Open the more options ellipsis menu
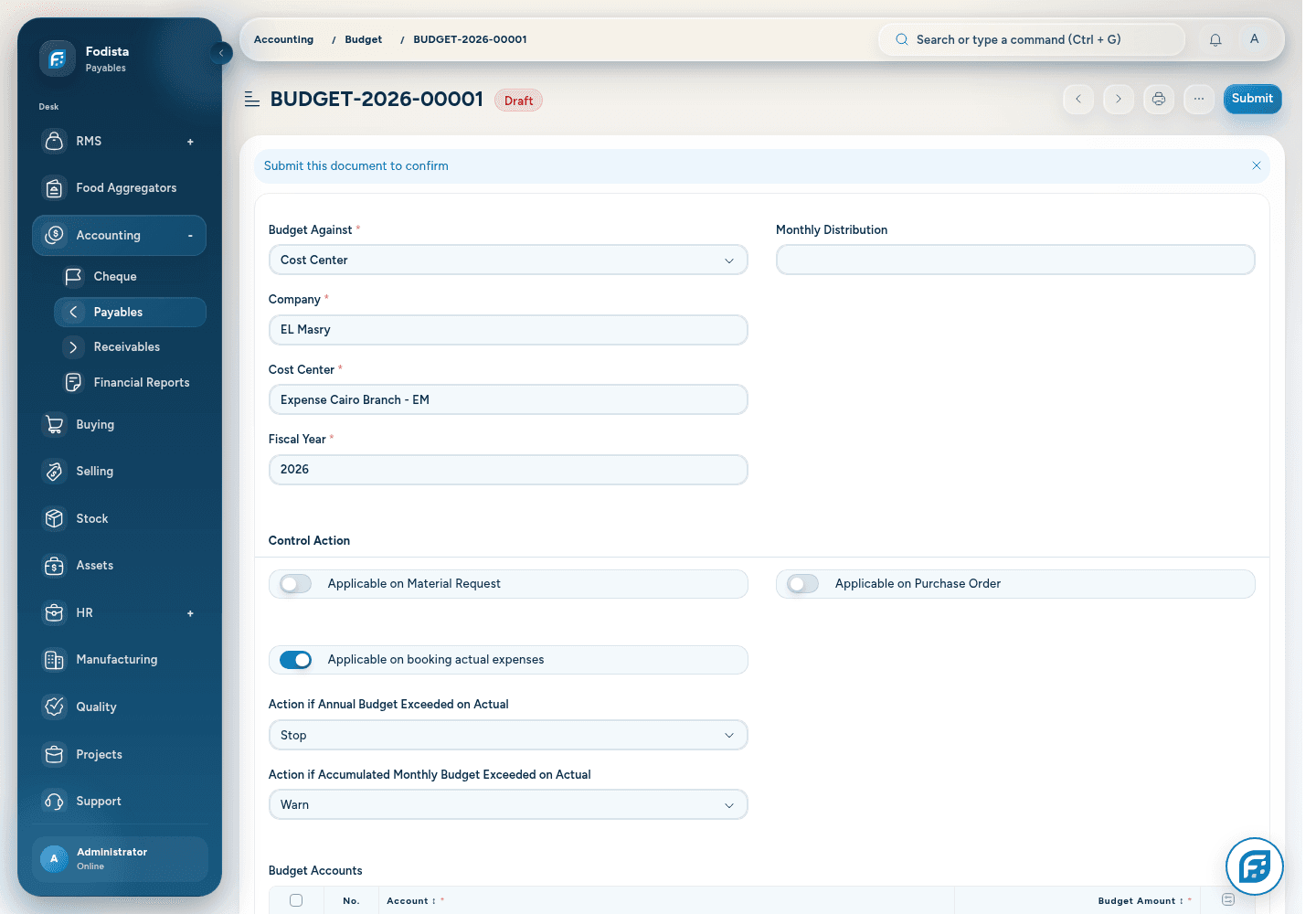This screenshot has width=1316, height=914. point(1199,99)
